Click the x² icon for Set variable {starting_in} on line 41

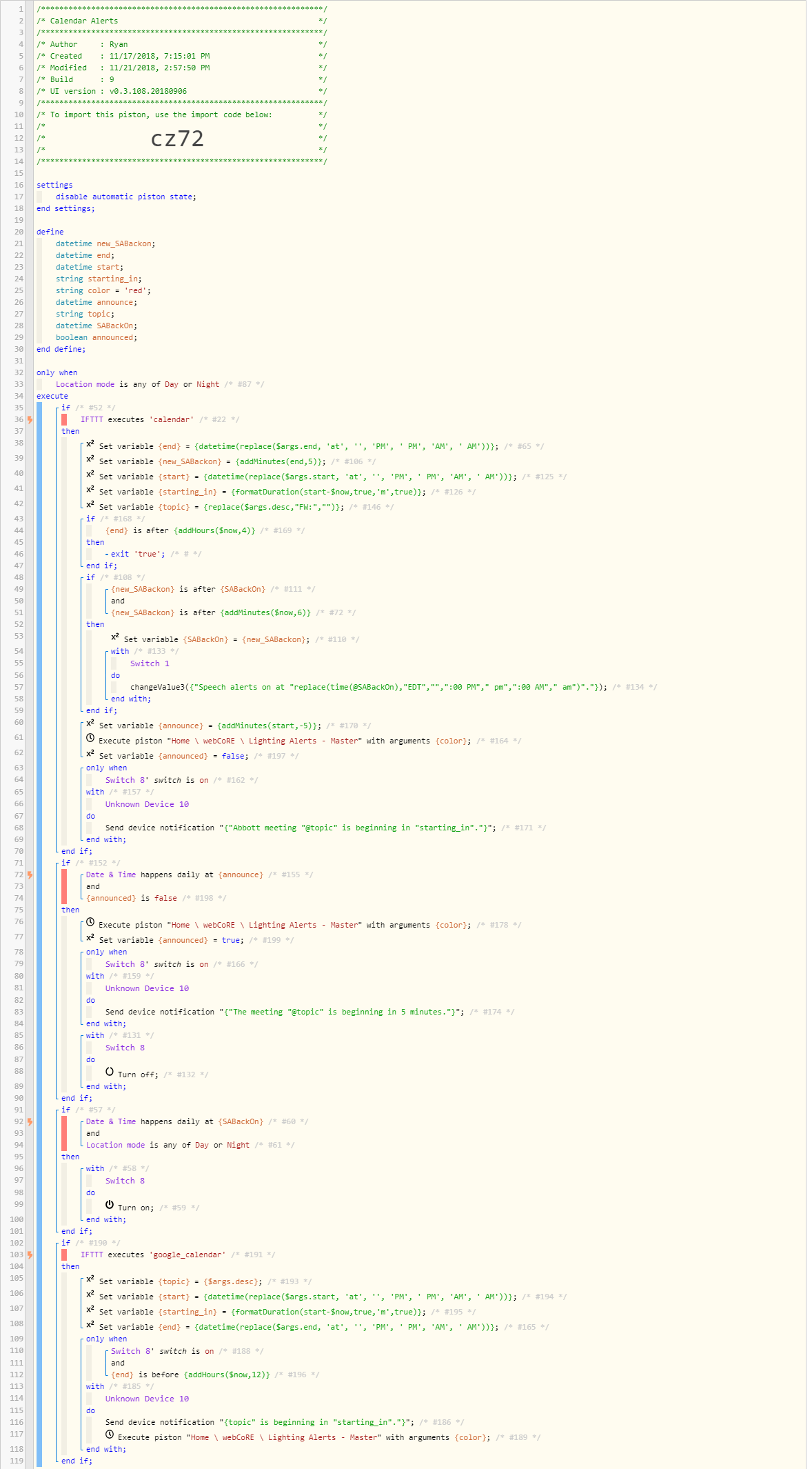(90, 490)
